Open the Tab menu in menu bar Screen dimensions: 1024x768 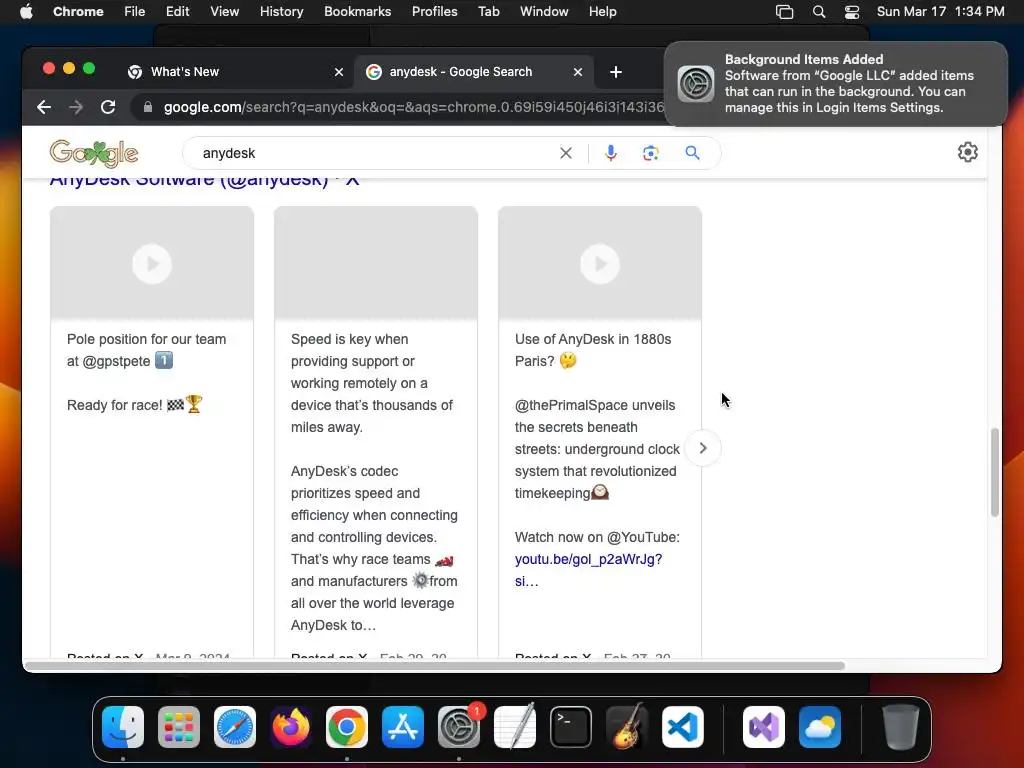coord(488,12)
